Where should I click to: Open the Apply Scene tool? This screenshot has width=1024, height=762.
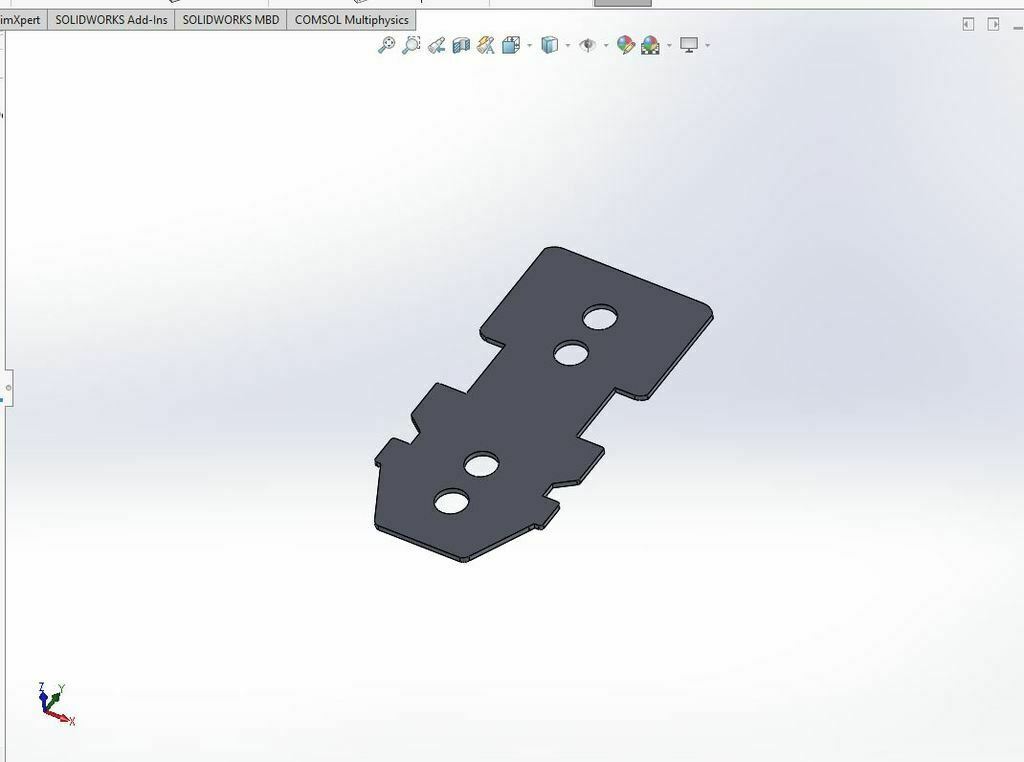[650, 45]
